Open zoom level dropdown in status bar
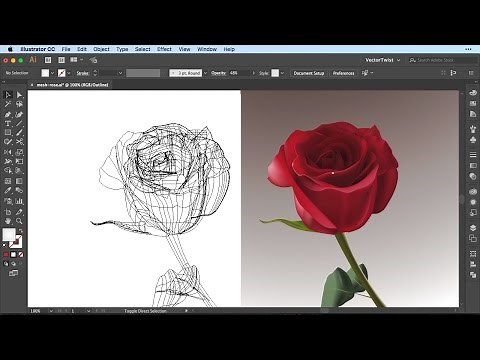The image size is (480, 360). [x=51, y=311]
